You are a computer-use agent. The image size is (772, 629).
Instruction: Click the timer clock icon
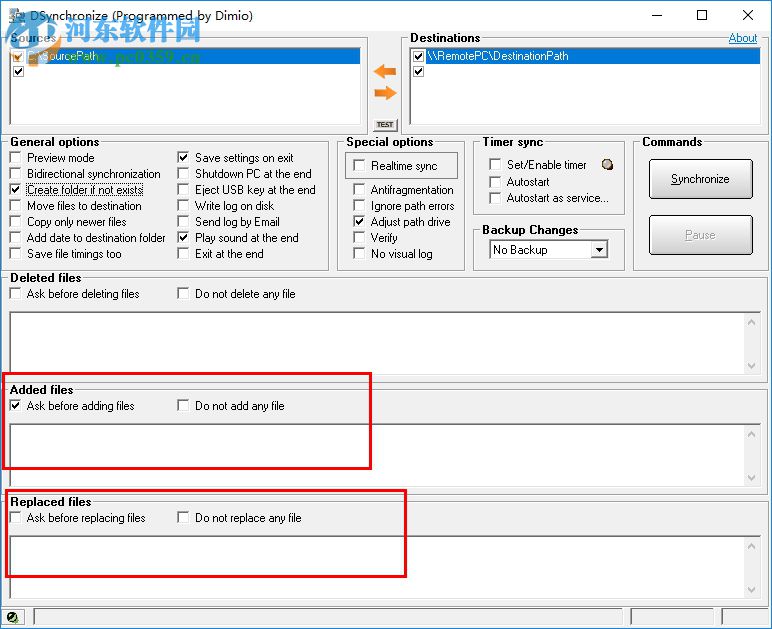click(x=608, y=164)
